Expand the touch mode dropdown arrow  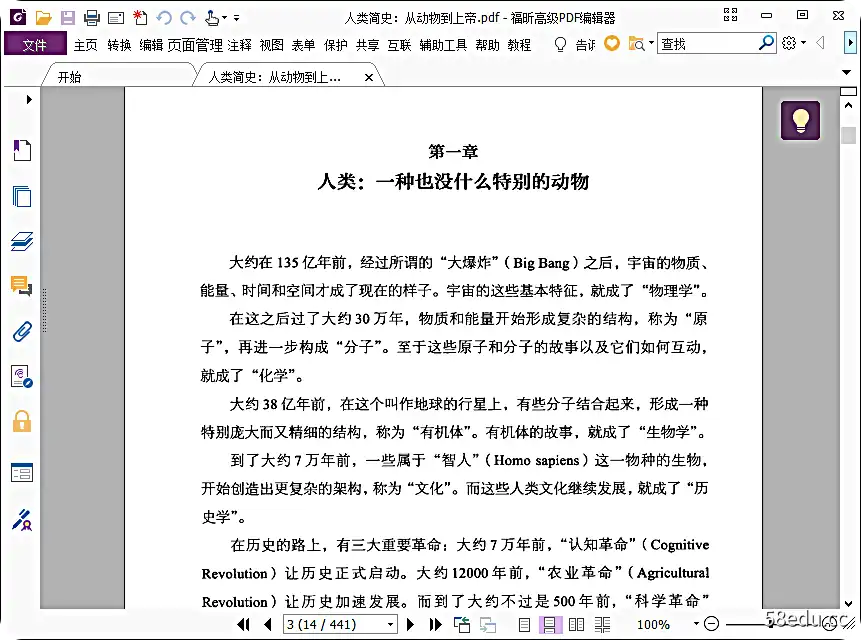(x=224, y=18)
